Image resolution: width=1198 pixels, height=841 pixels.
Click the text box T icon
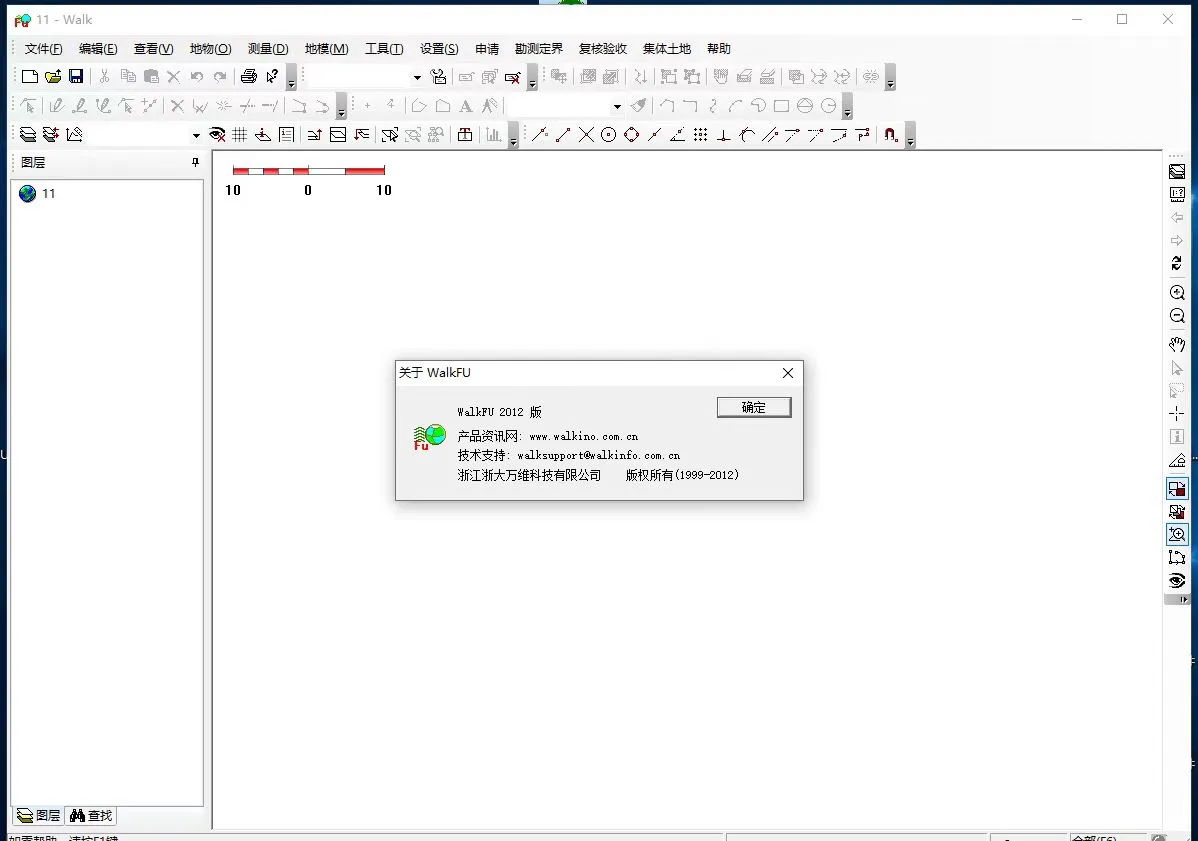(x=465, y=135)
